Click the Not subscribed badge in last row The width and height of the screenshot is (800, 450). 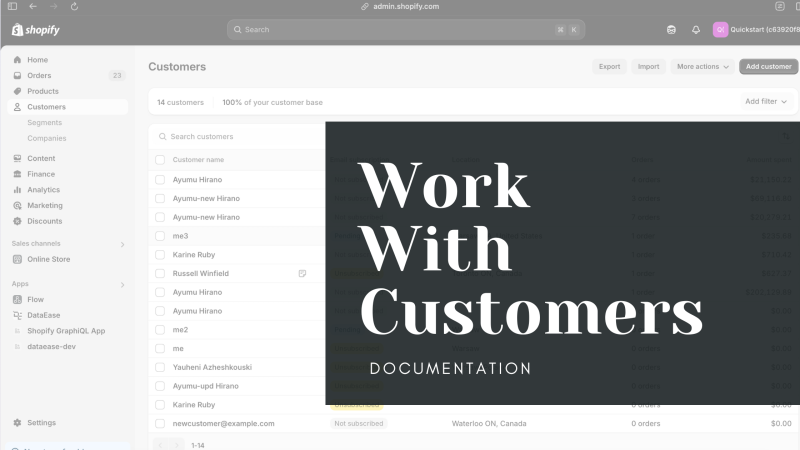(x=359, y=423)
